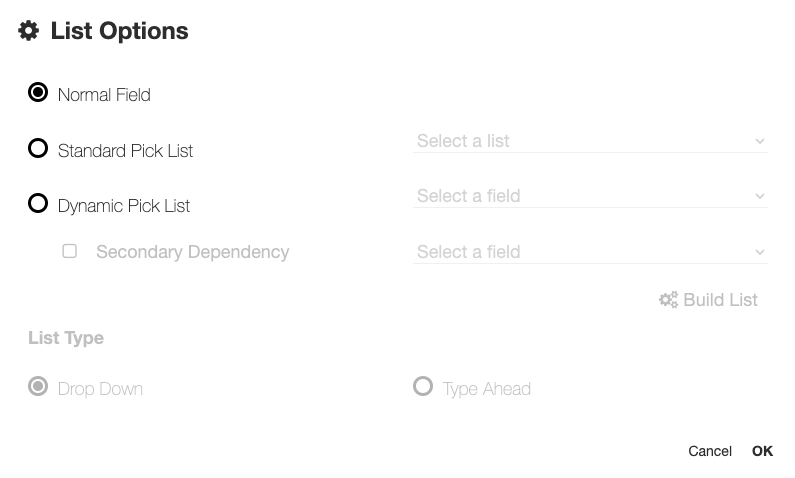Click the Secondary Dependency label text
Viewport: 795px width, 478px height.
192,252
